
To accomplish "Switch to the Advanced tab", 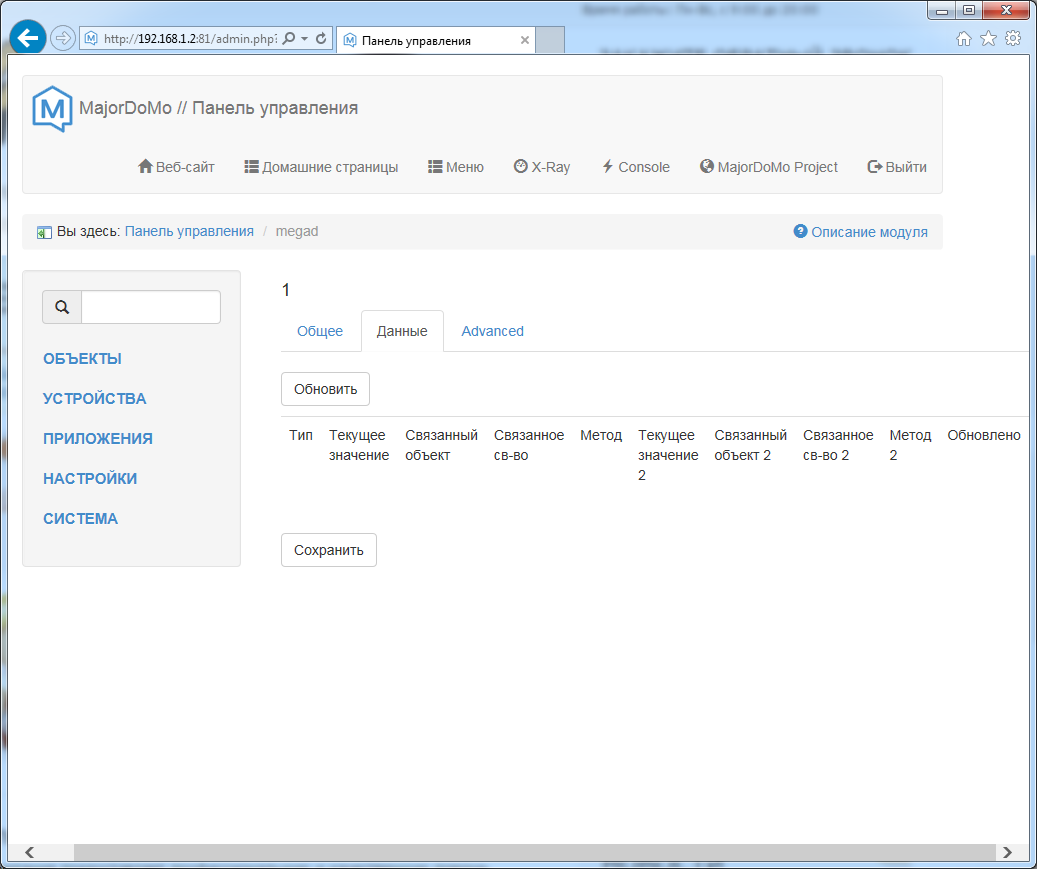I will pyautogui.click(x=492, y=331).
